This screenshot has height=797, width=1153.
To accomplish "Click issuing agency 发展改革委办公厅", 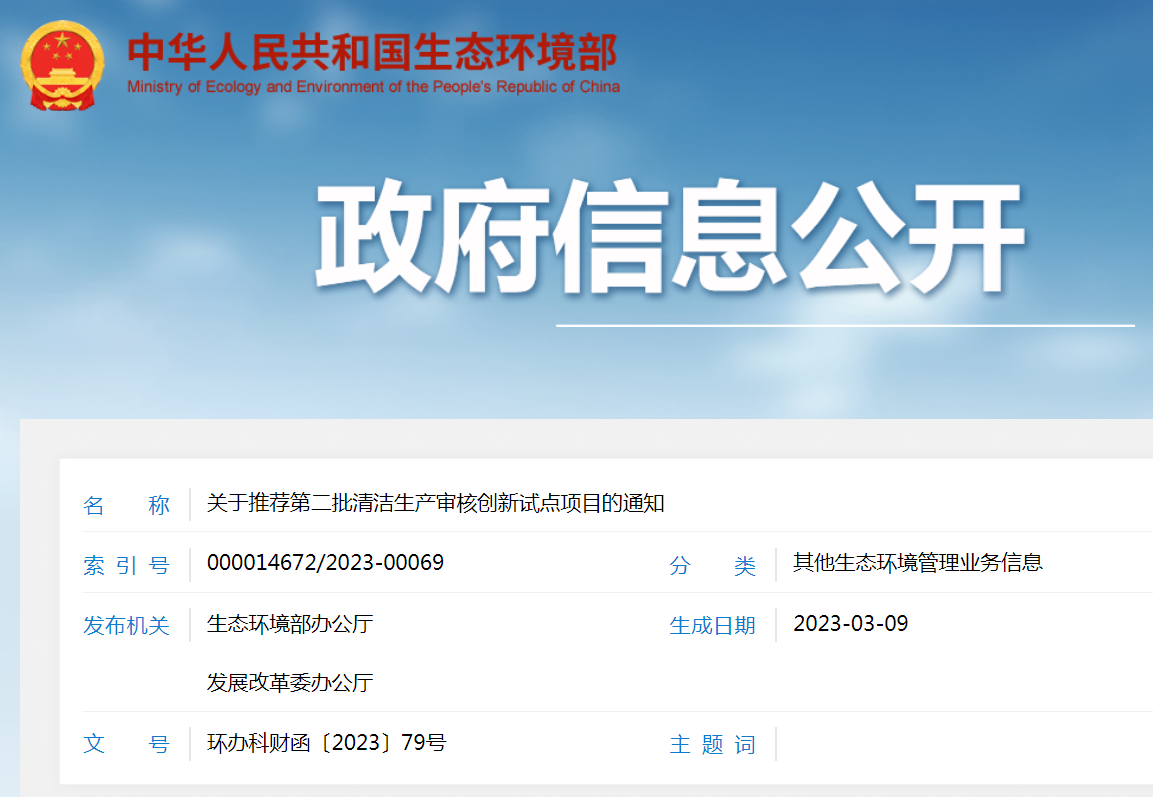I will [x=289, y=683].
